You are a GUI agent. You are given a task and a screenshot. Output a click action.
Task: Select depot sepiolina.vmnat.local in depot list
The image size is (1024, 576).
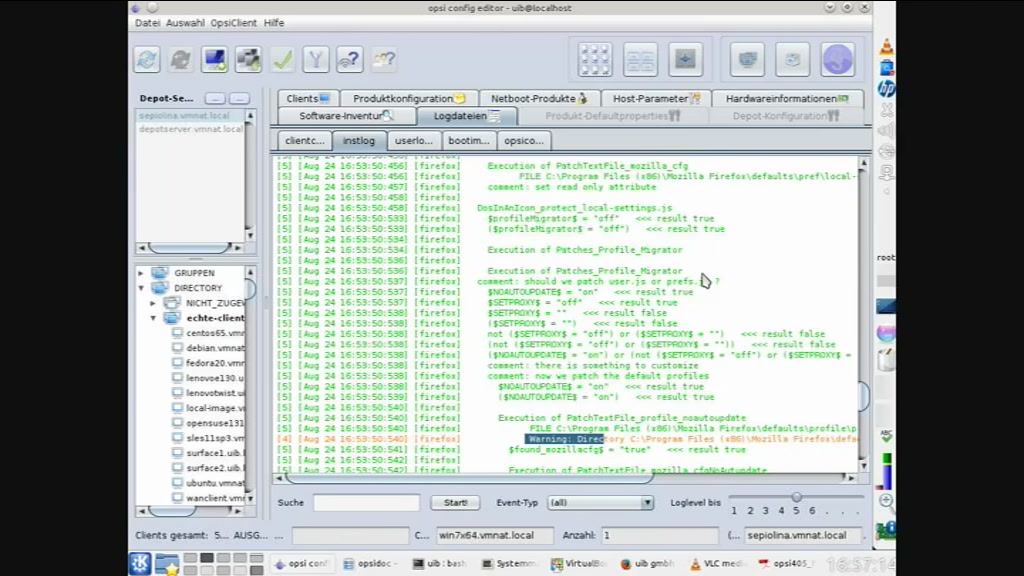(190, 116)
